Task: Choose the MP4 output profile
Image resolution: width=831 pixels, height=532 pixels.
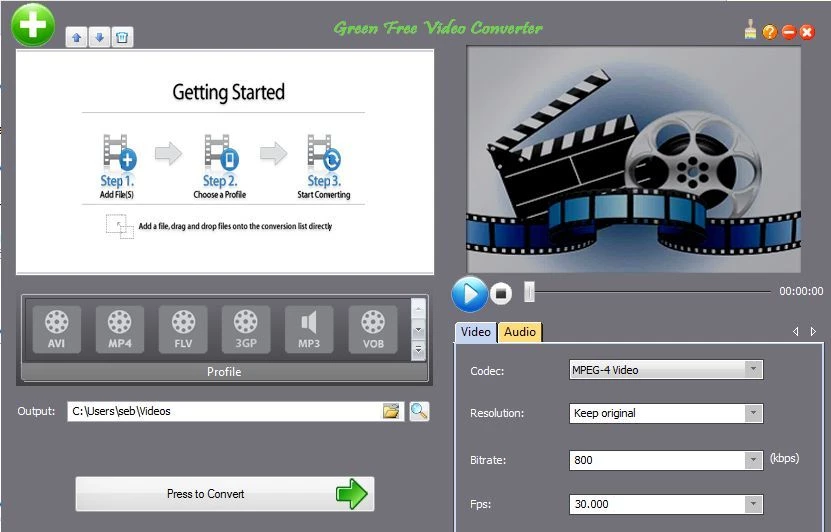Action: [120, 328]
